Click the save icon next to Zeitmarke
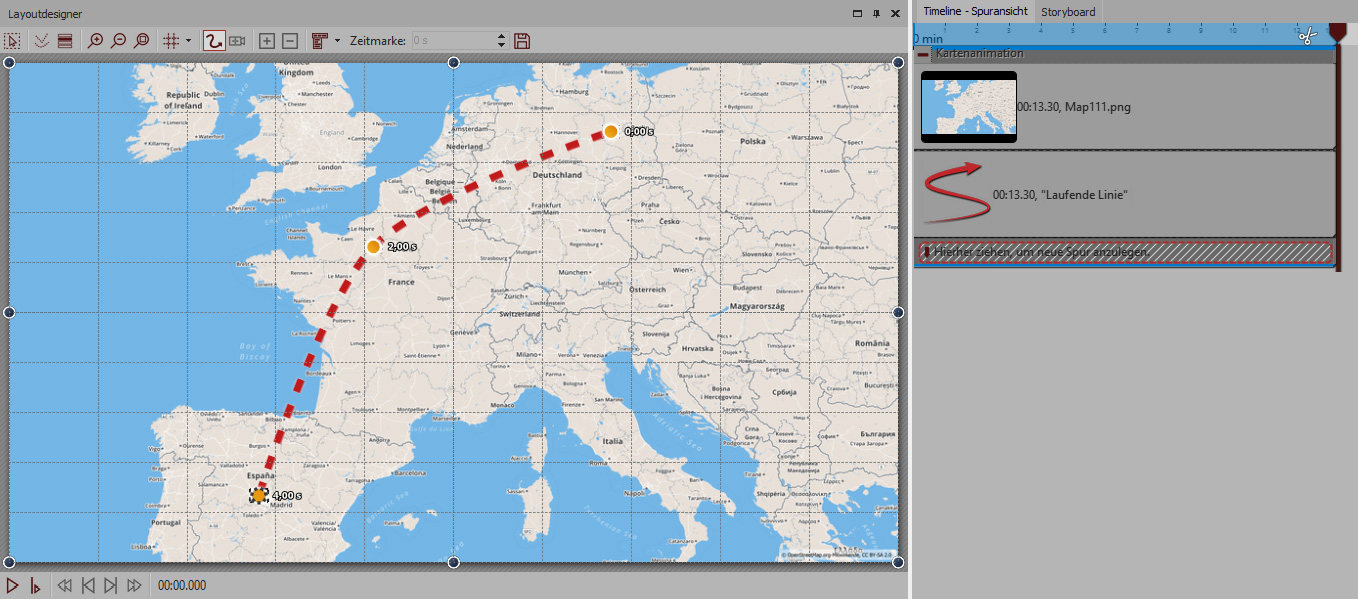This screenshot has height=599, width=1358. click(521, 41)
